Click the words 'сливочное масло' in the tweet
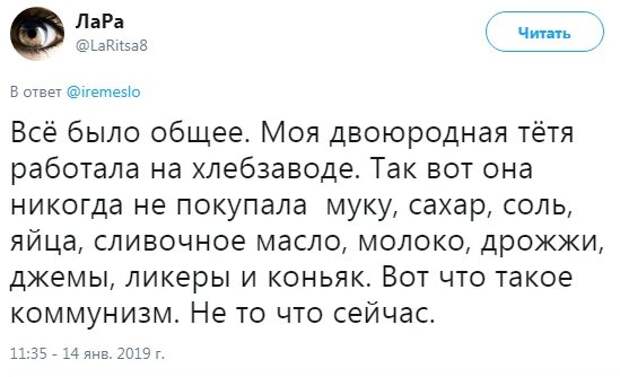The width and height of the screenshot is (620, 377). click(217, 242)
